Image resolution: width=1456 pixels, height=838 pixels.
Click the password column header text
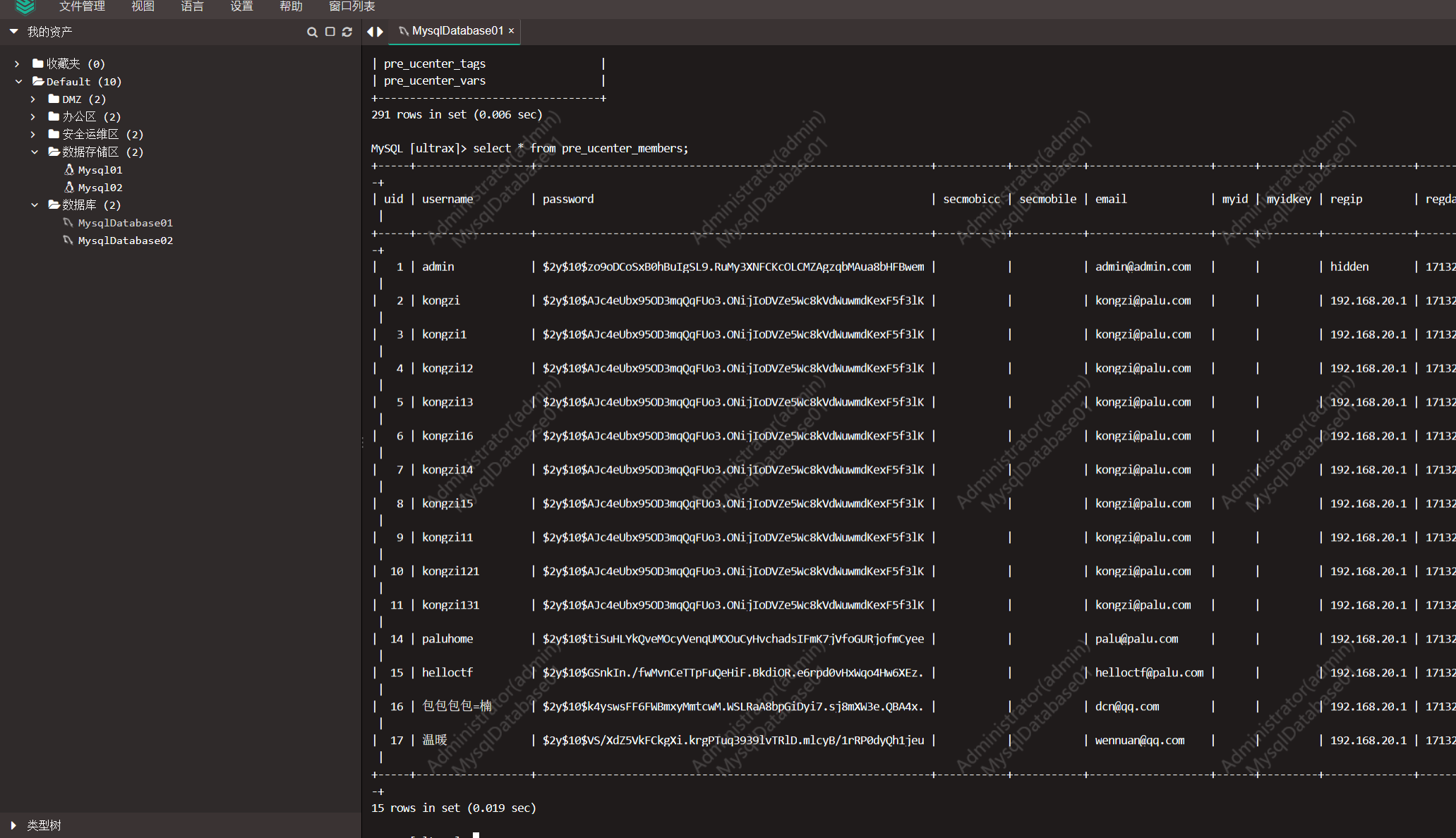[568, 199]
